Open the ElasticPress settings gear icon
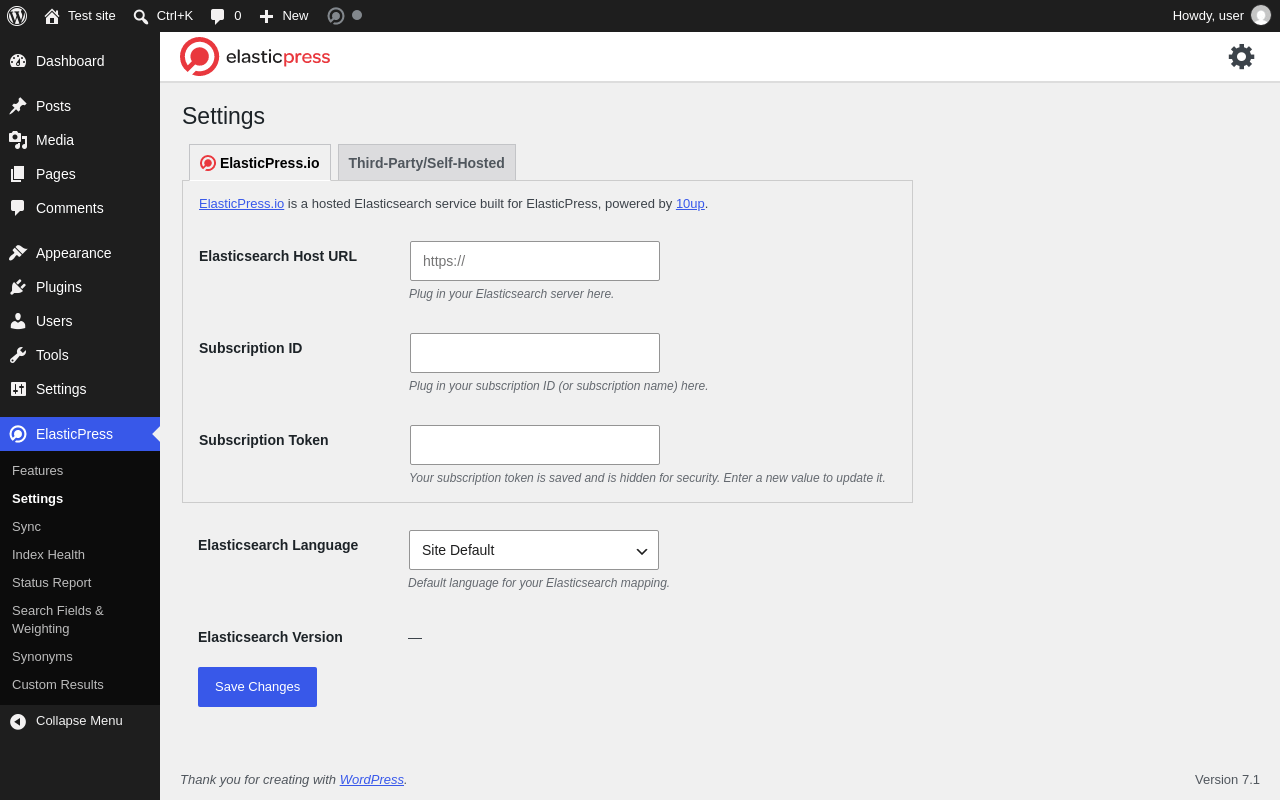This screenshot has height=800, width=1280. click(1241, 57)
